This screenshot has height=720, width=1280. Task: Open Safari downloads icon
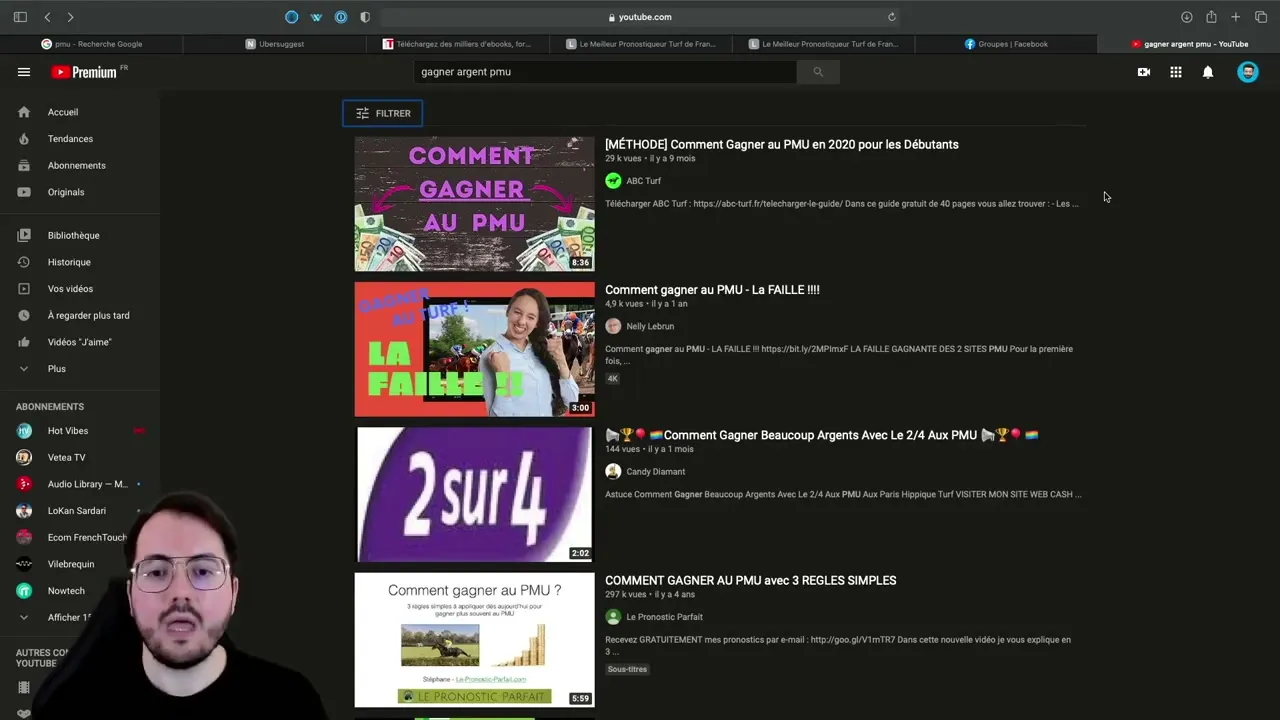click(1186, 17)
